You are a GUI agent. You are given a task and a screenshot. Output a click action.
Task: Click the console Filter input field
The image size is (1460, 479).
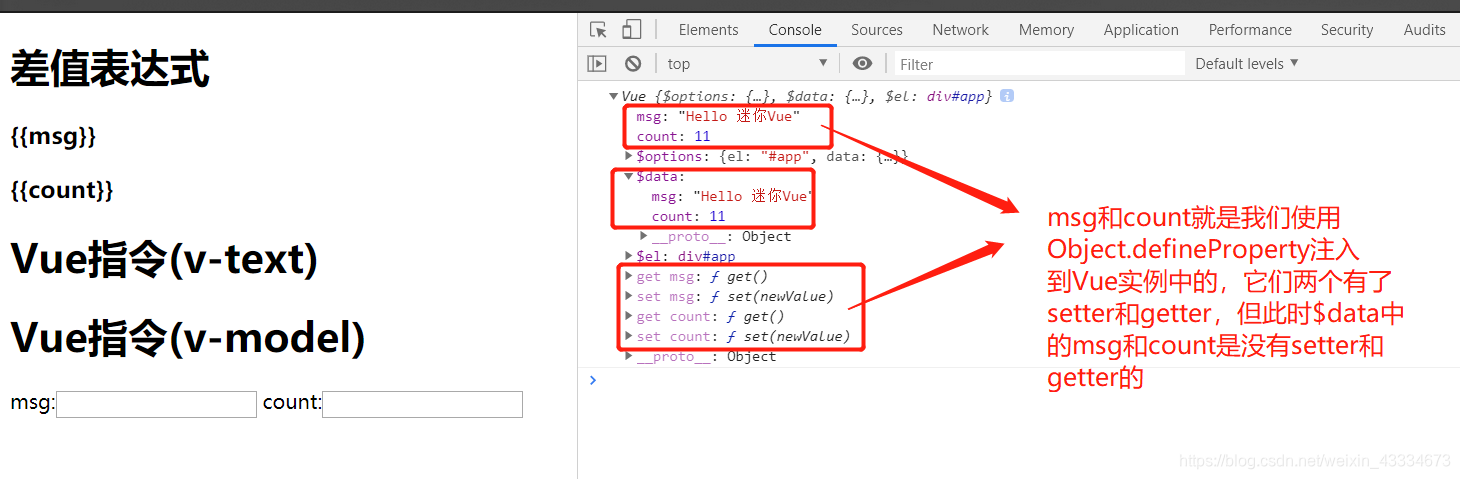click(1039, 64)
